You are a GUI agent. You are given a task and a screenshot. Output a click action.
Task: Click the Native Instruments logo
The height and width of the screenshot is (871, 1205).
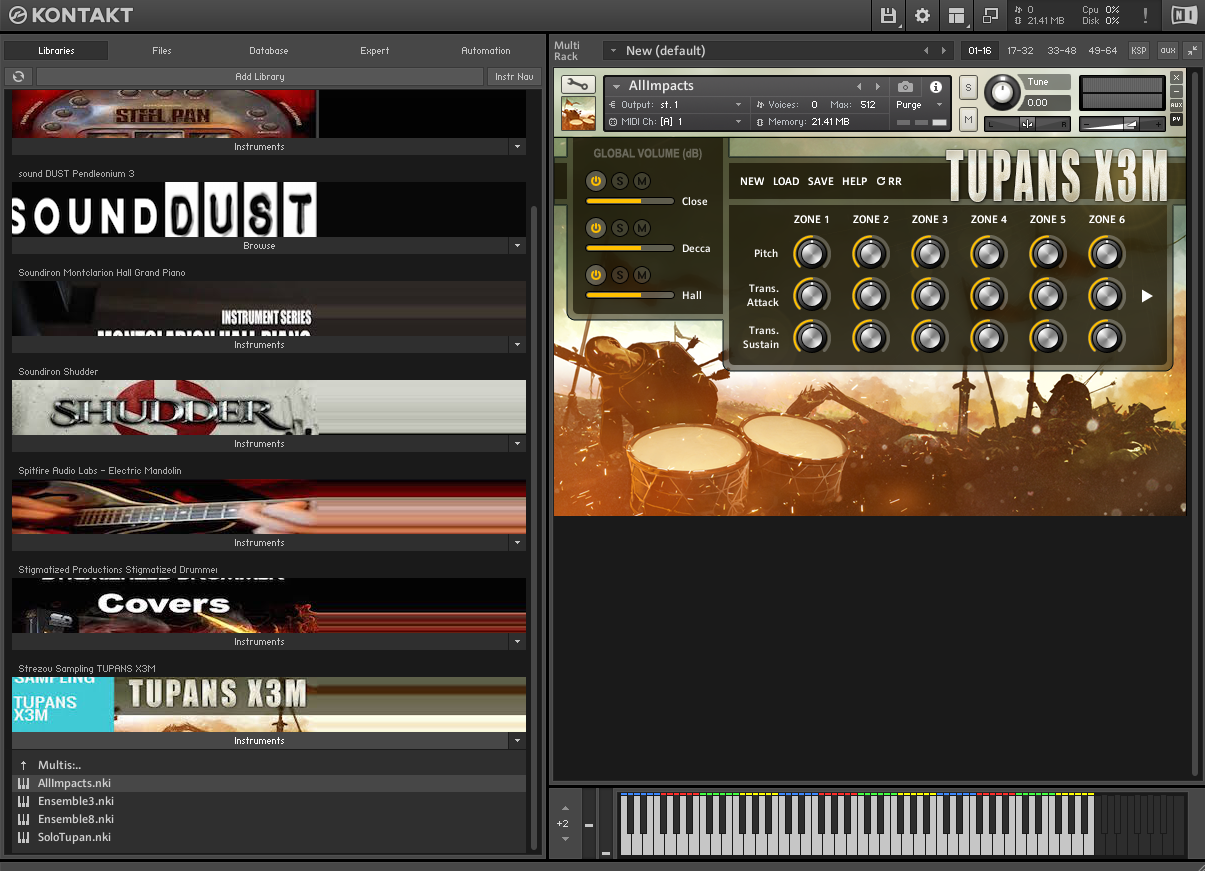click(x=1183, y=15)
